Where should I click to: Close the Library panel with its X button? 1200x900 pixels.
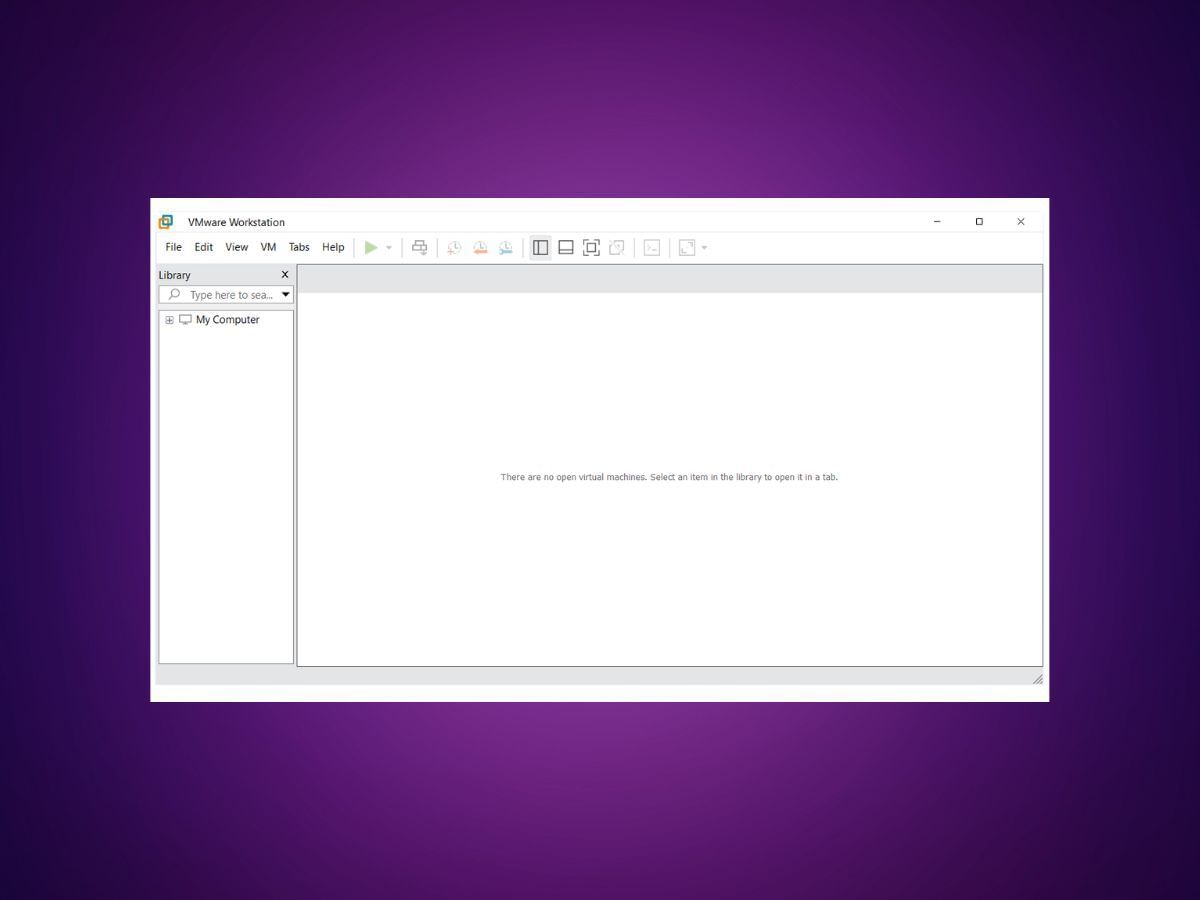coord(284,274)
